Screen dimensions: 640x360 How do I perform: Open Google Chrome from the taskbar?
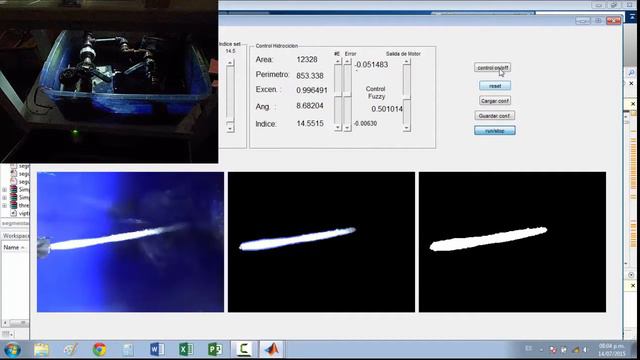click(x=99, y=350)
